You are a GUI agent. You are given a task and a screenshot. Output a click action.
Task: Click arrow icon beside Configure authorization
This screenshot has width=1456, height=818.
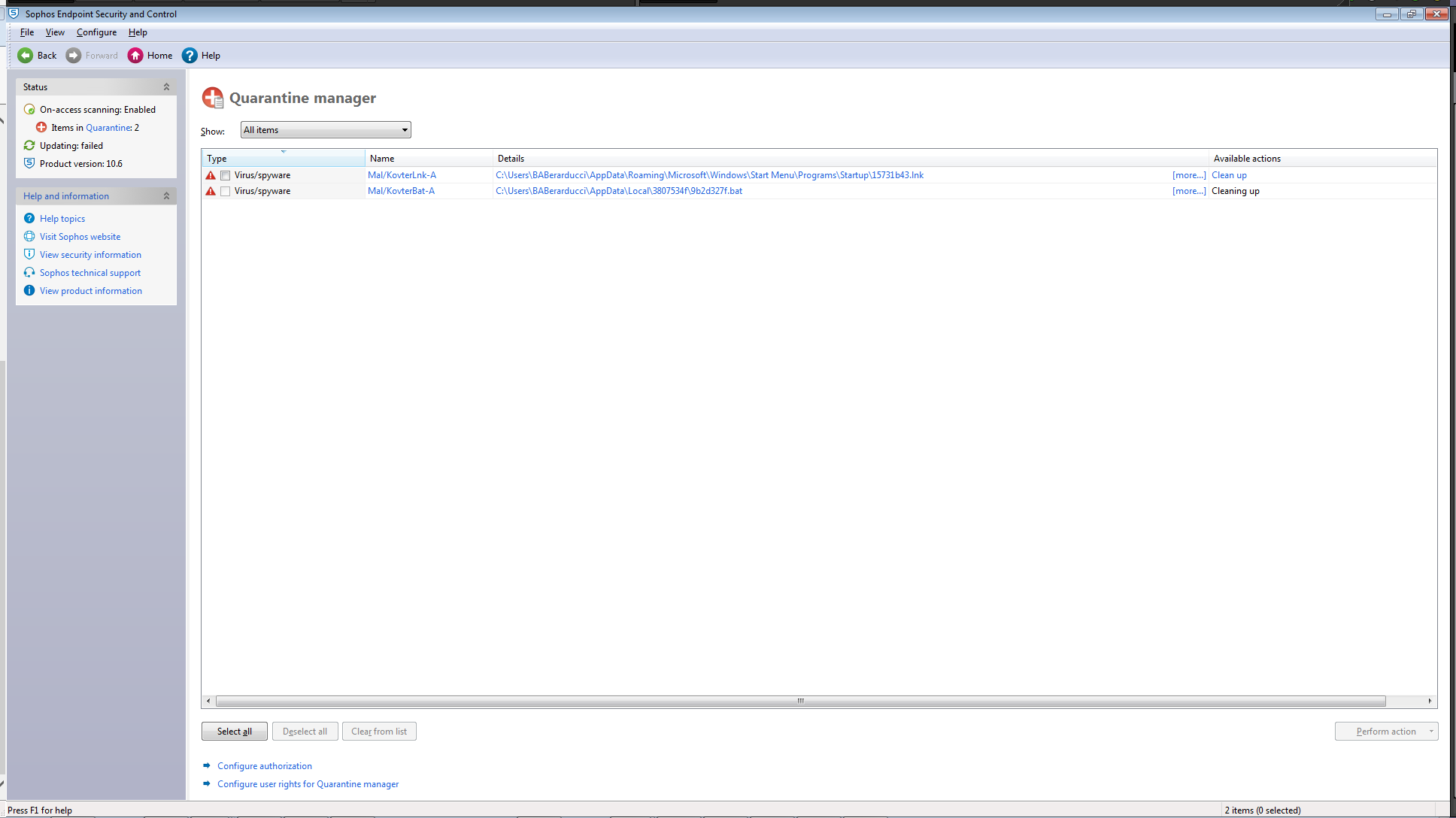click(x=207, y=766)
